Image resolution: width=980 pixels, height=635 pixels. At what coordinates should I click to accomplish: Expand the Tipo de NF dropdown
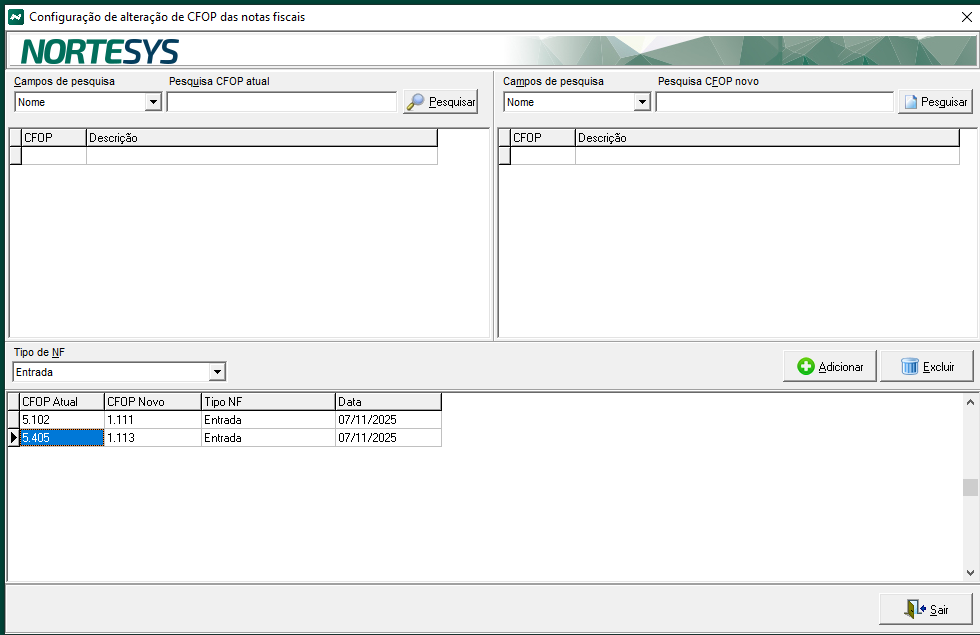[217, 372]
